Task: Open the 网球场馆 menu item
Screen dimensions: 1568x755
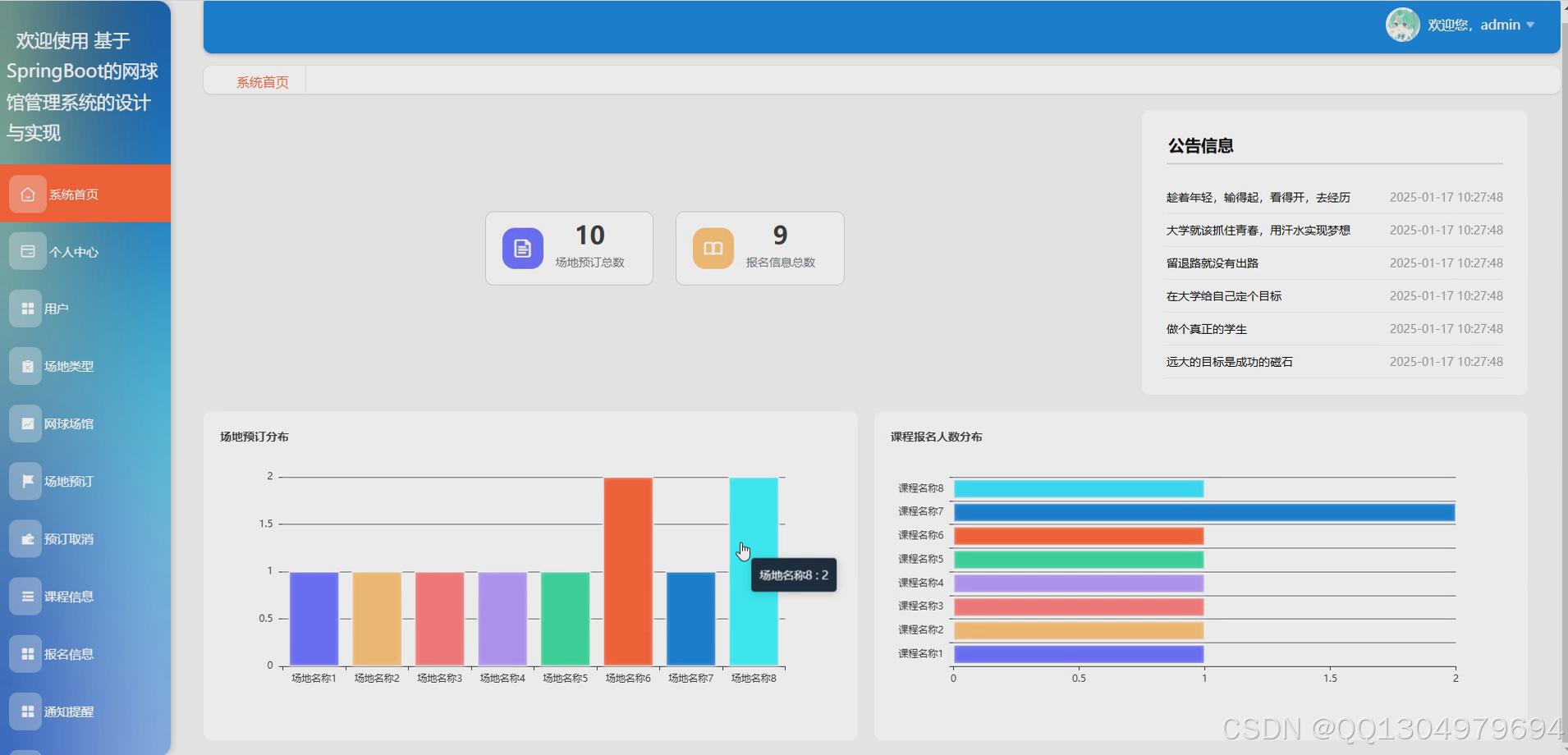Action: pos(85,423)
